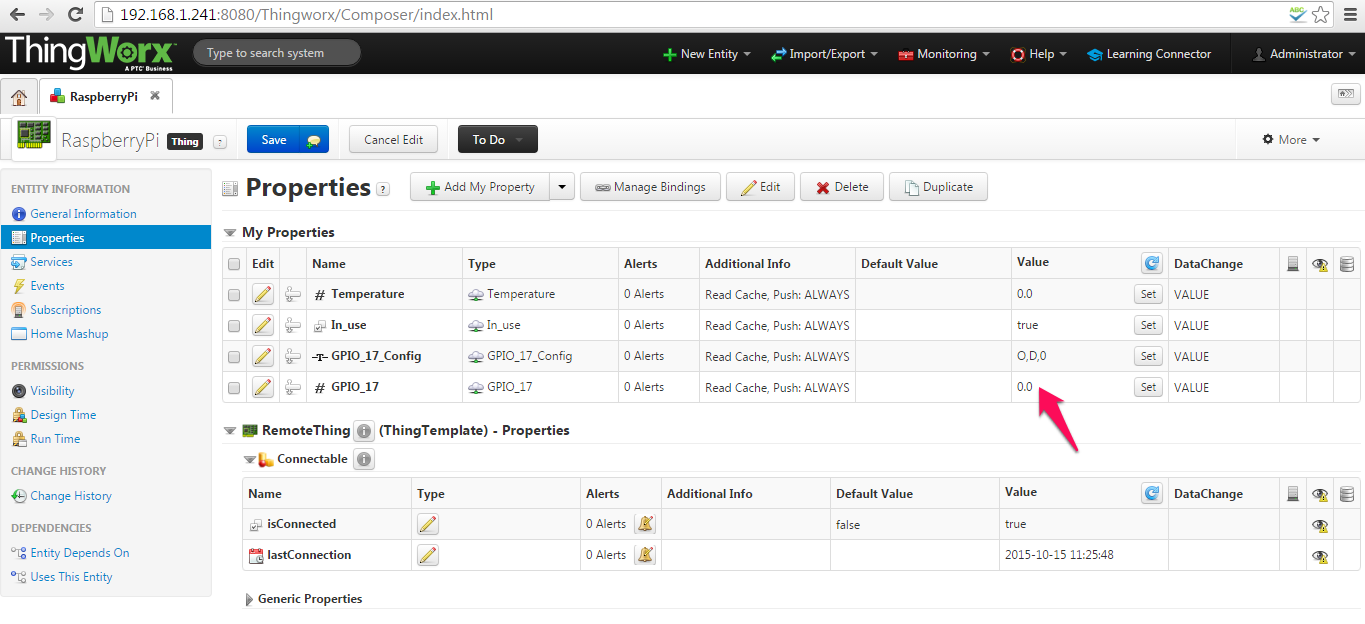1365x624 pixels.
Task: Collapse Connectable section
Action: (x=250, y=460)
